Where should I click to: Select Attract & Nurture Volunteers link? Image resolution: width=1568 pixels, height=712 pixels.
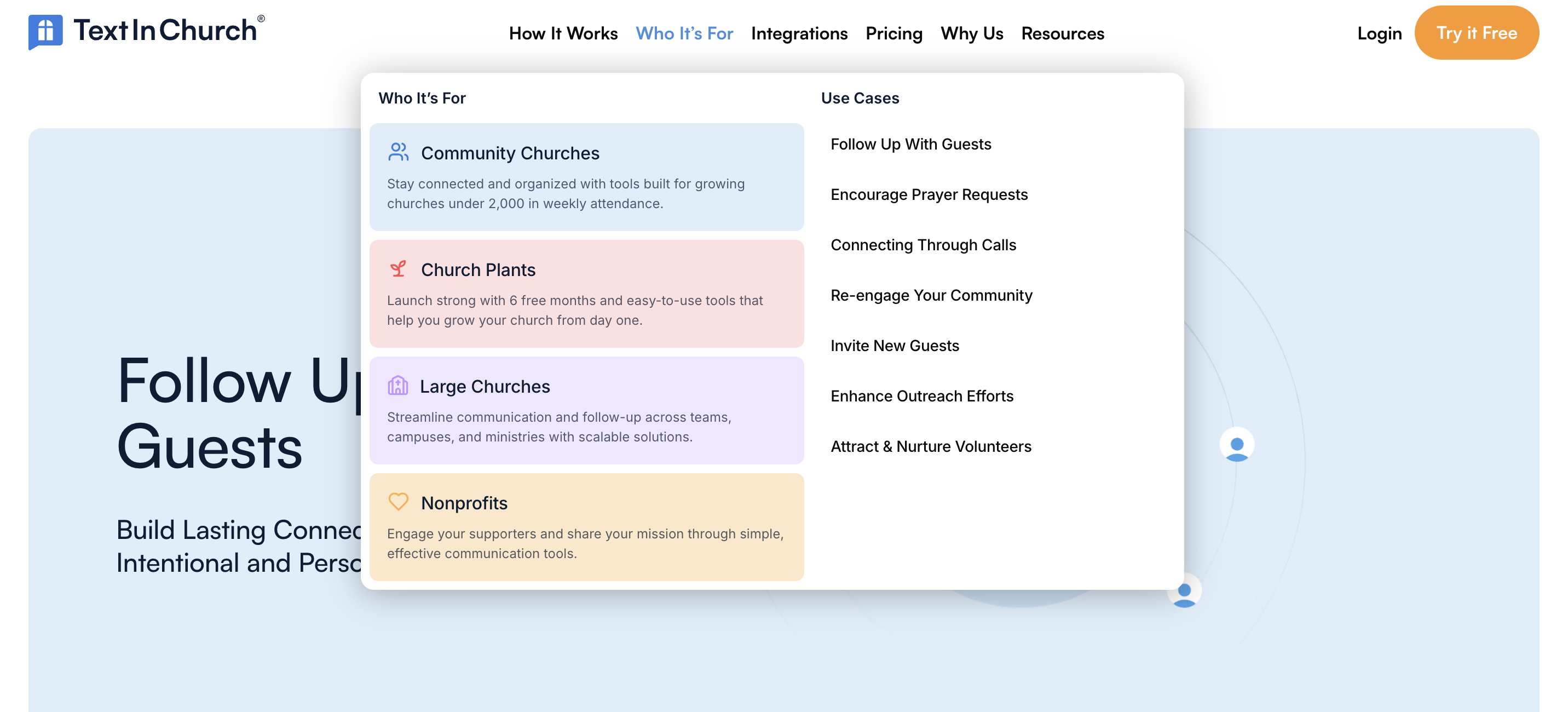[x=931, y=446]
